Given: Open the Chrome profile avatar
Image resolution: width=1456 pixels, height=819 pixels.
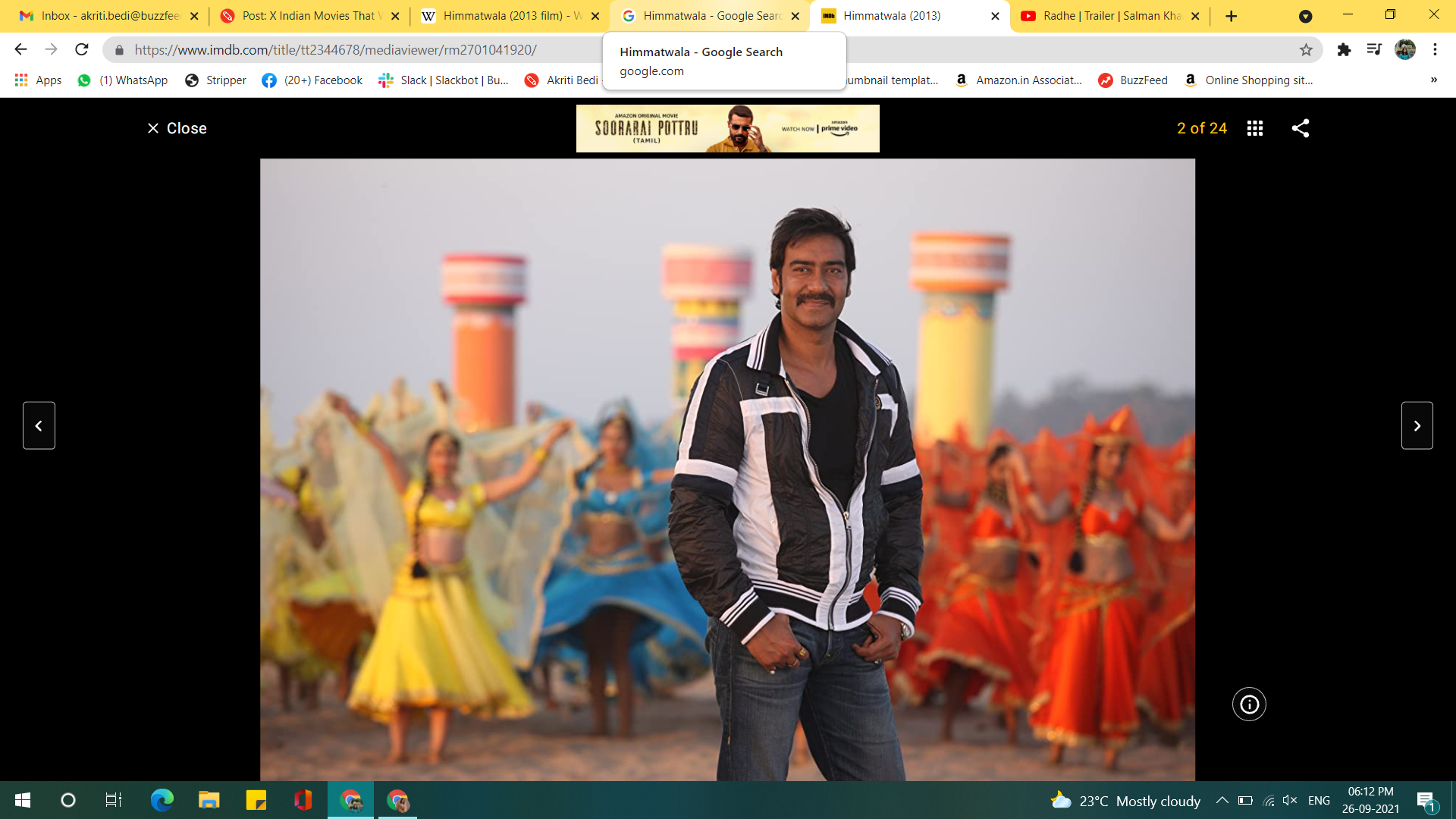Looking at the screenshot, I should (1405, 50).
